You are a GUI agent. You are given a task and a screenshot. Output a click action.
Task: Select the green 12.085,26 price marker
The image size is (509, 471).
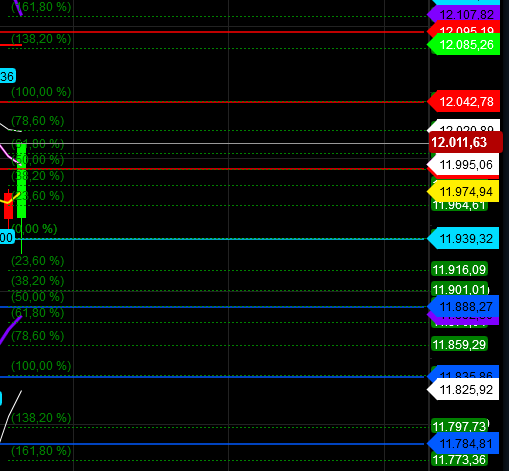[x=463, y=45]
